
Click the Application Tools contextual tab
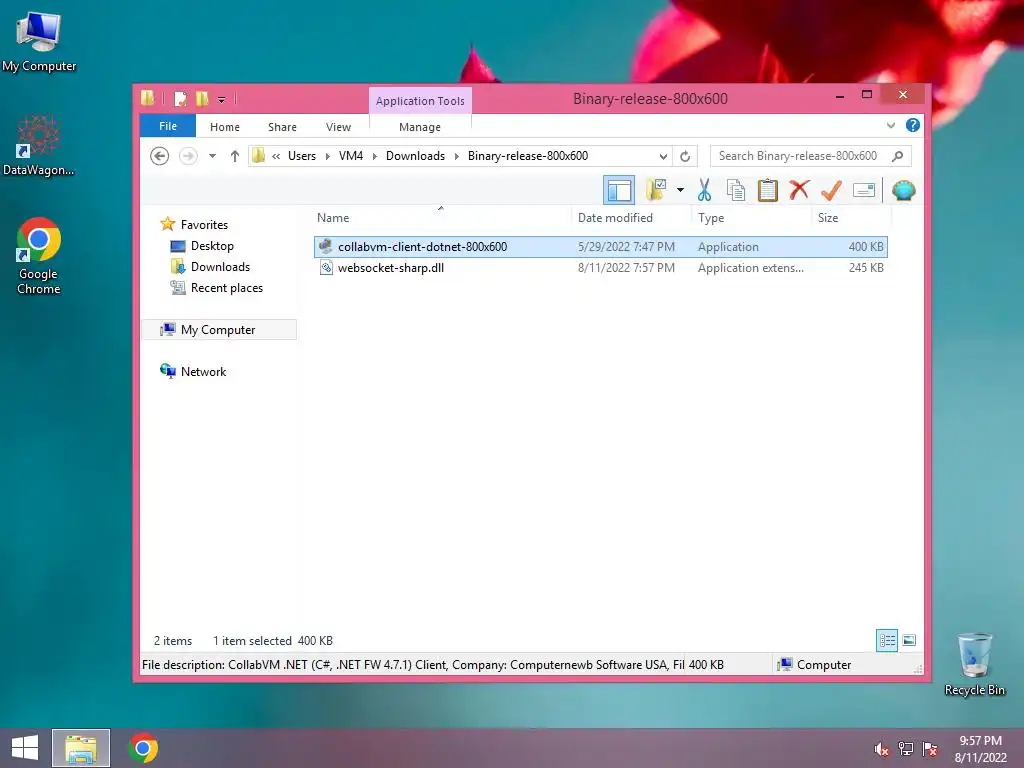click(420, 101)
